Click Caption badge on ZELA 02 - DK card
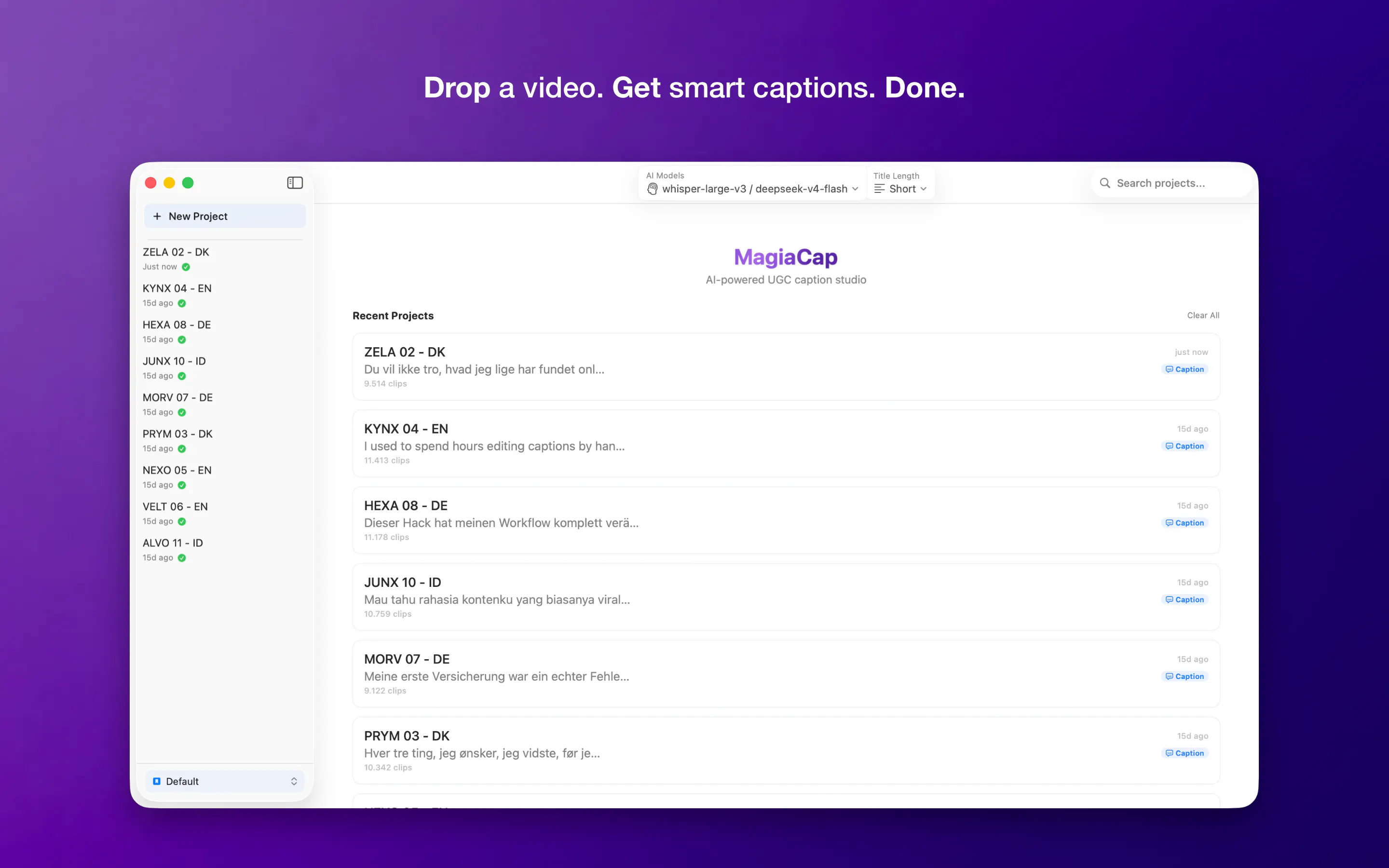Image resolution: width=1389 pixels, height=868 pixels. coord(1185,369)
